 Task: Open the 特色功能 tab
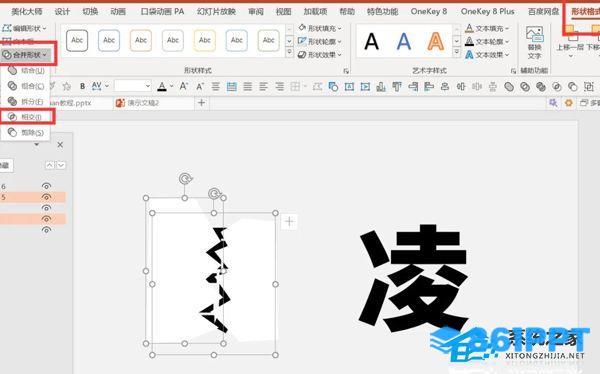coord(382,12)
